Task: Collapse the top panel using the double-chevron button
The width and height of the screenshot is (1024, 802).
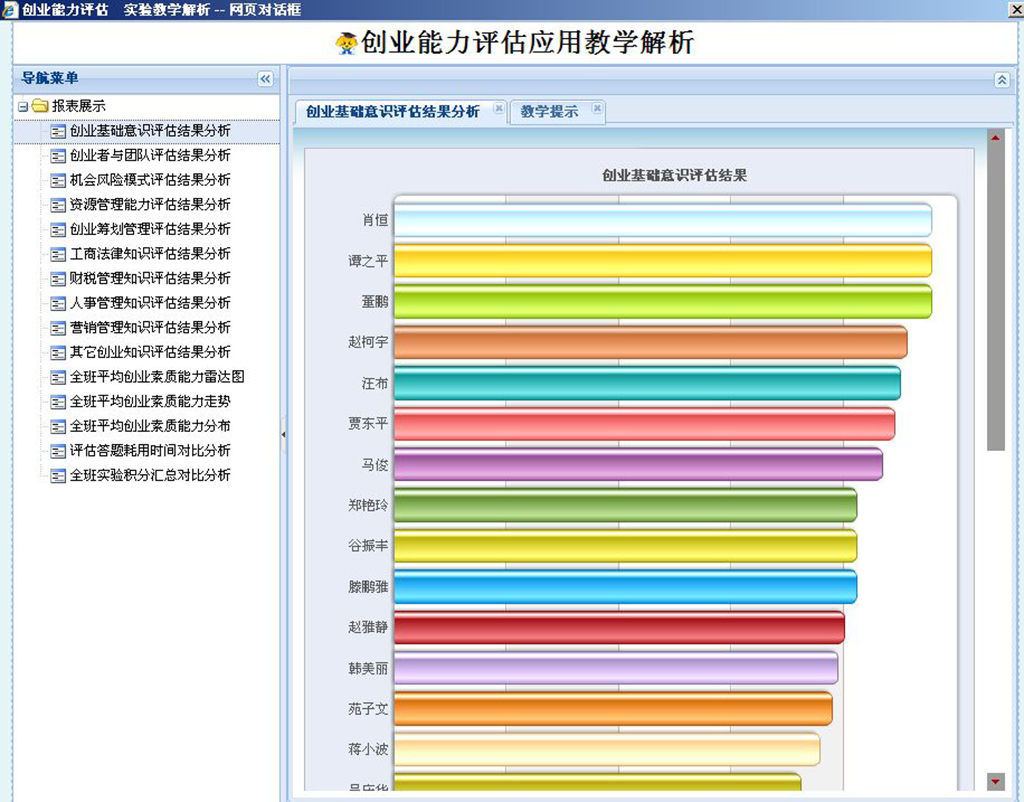Action: (1002, 80)
